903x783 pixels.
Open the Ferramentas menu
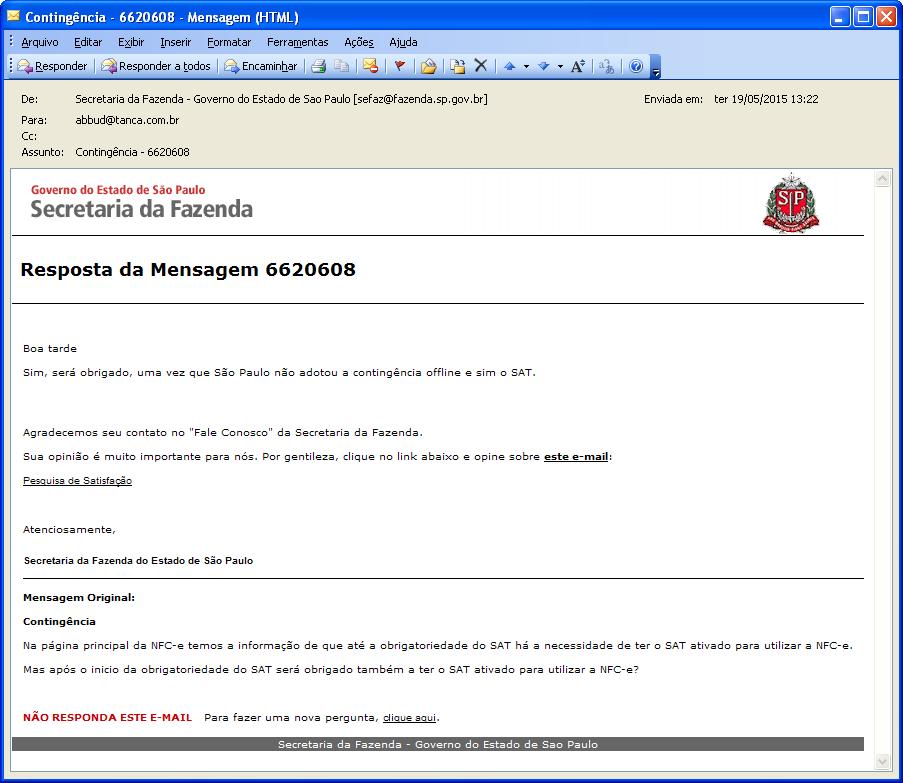[297, 42]
